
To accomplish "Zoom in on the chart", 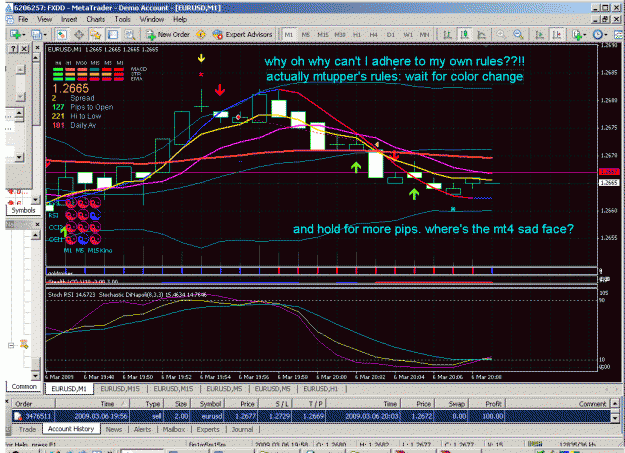I will (501, 35).
